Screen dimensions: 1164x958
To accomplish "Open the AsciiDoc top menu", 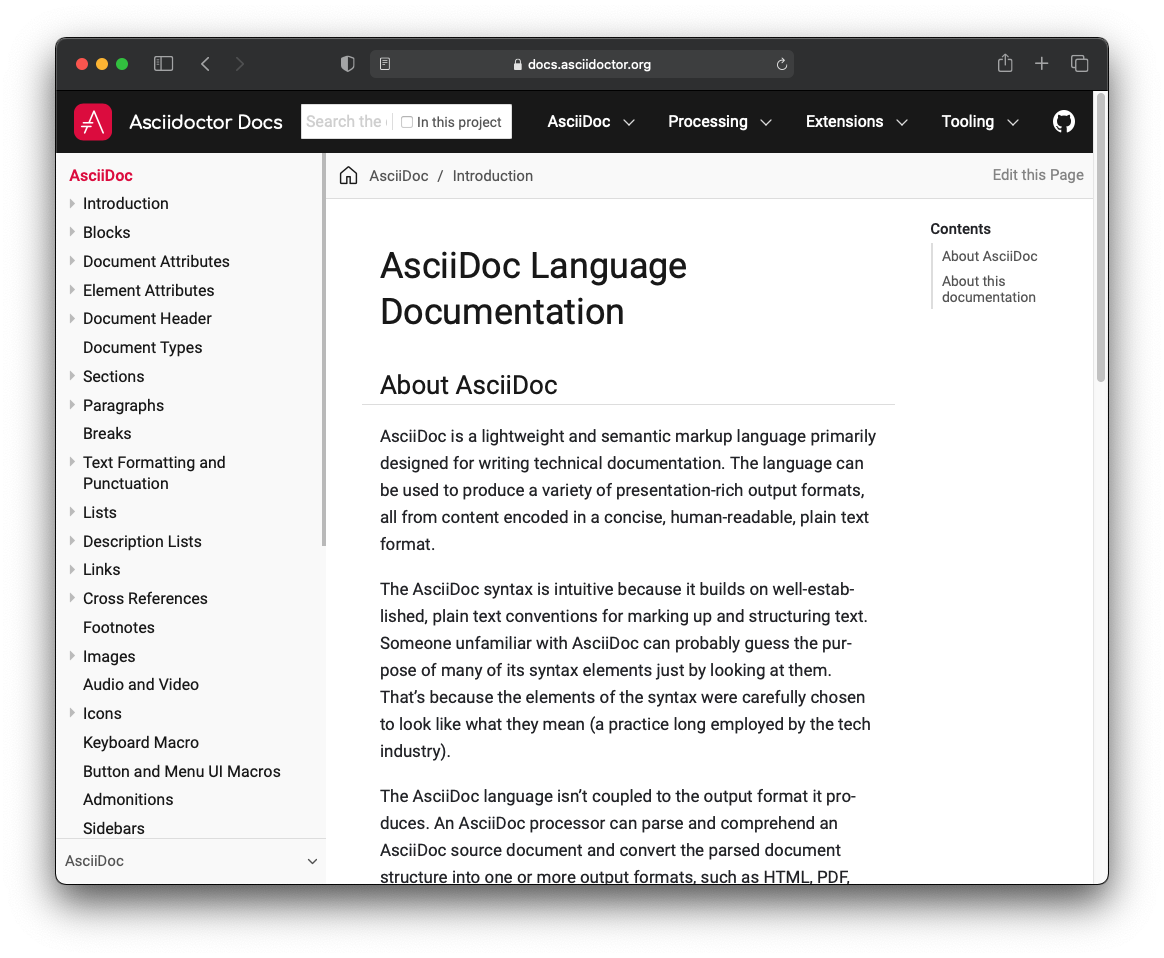I will click(x=591, y=122).
